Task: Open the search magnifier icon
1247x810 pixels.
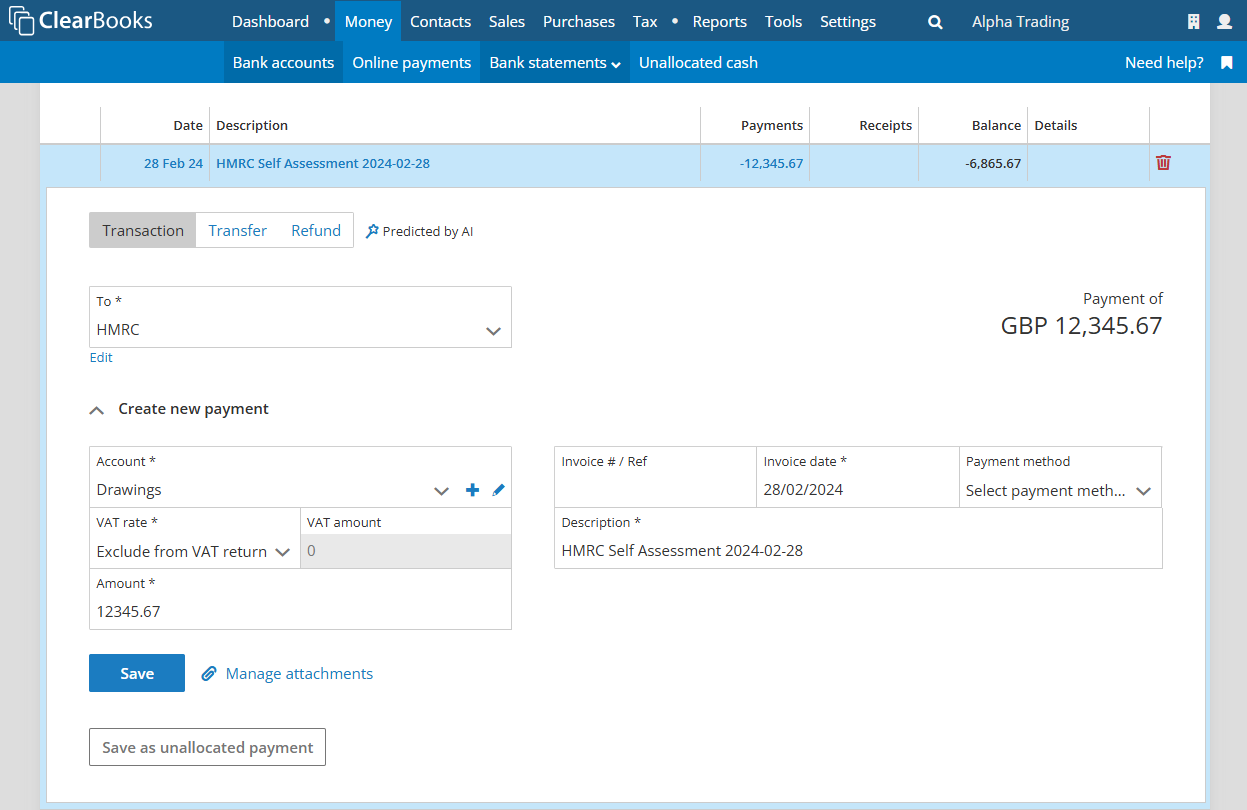Action: click(935, 22)
